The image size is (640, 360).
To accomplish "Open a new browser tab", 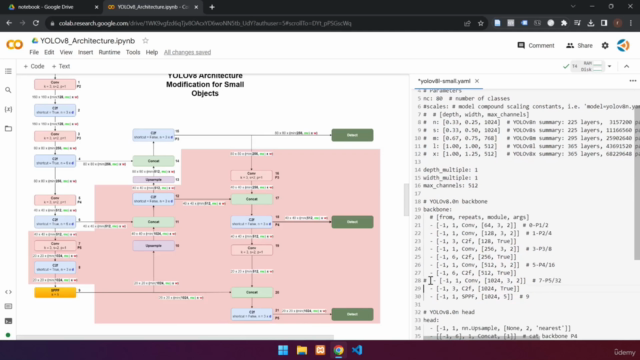I will (212, 7).
